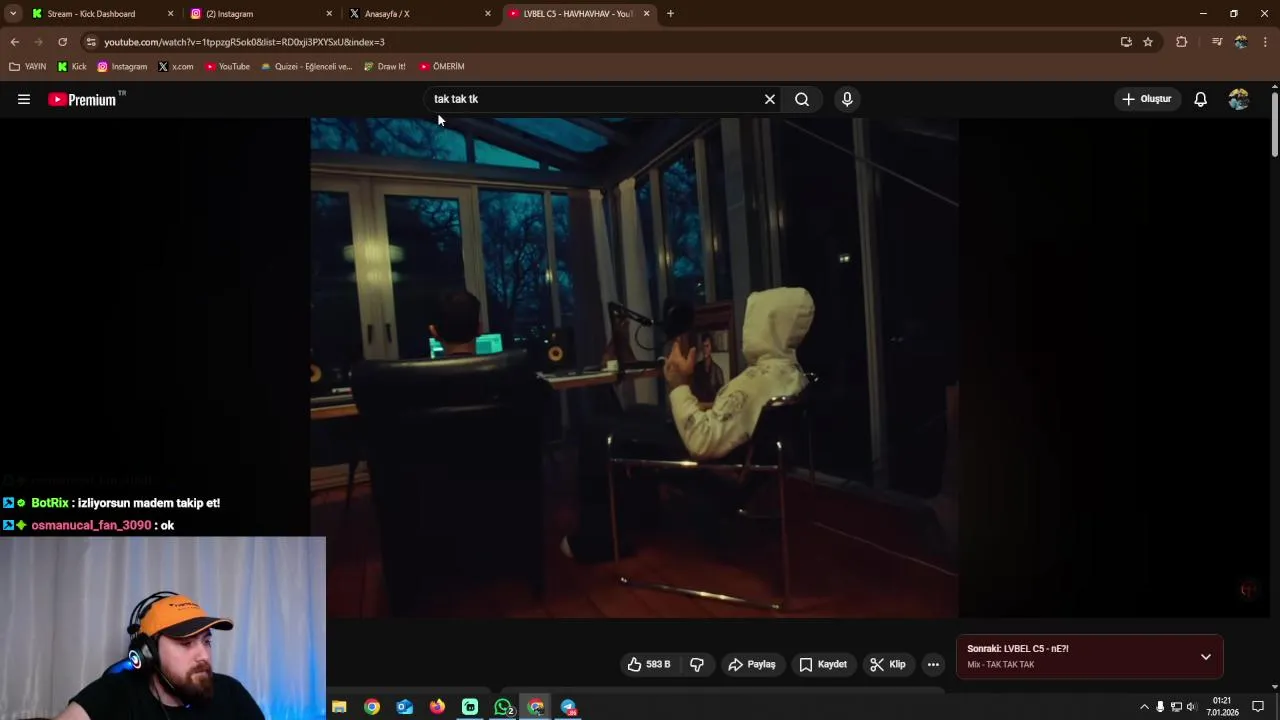Open the volume control in tray
1280x720 pixels.
coord(1191,707)
